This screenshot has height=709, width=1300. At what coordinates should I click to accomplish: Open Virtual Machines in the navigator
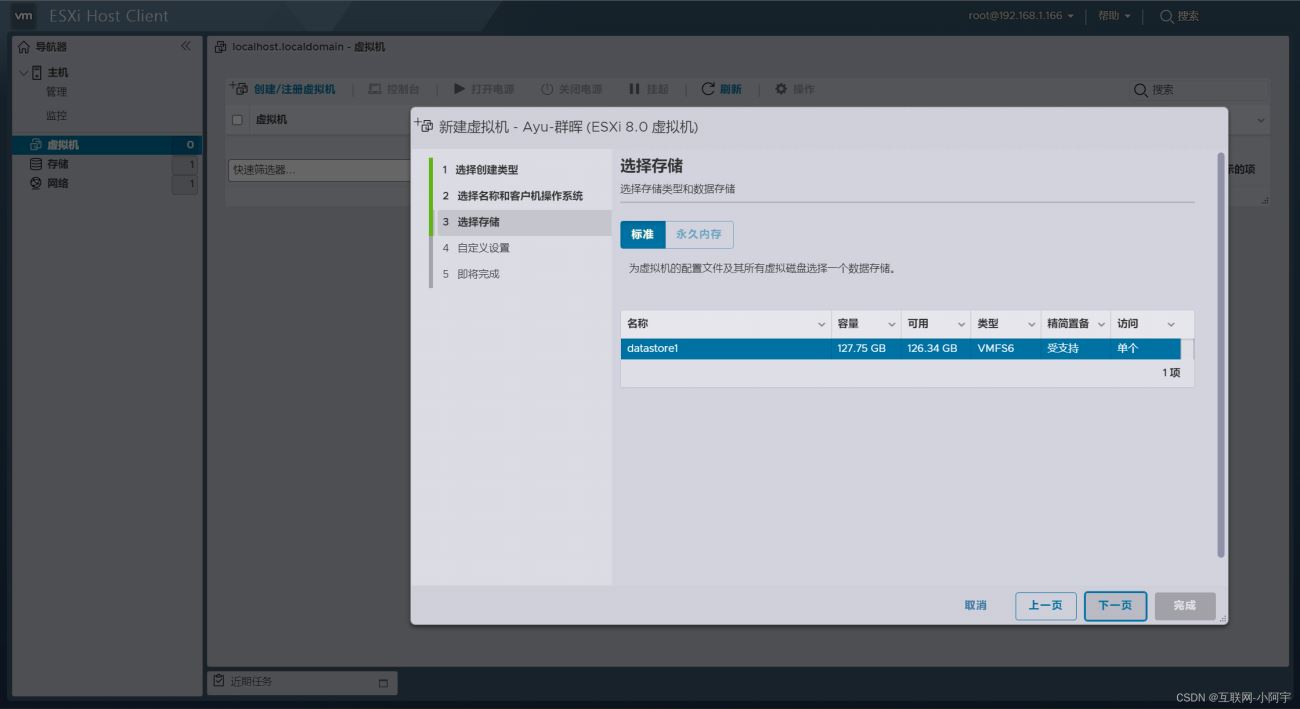[x=107, y=145]
